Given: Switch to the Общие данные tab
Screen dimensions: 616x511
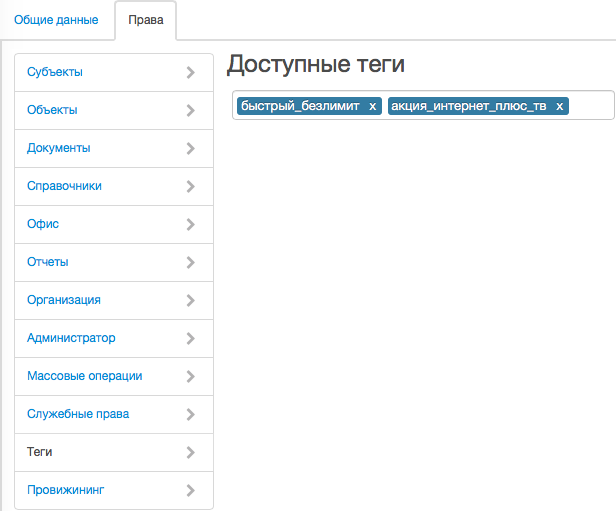Looking at the screenshot, I should [x=56, y=20].
